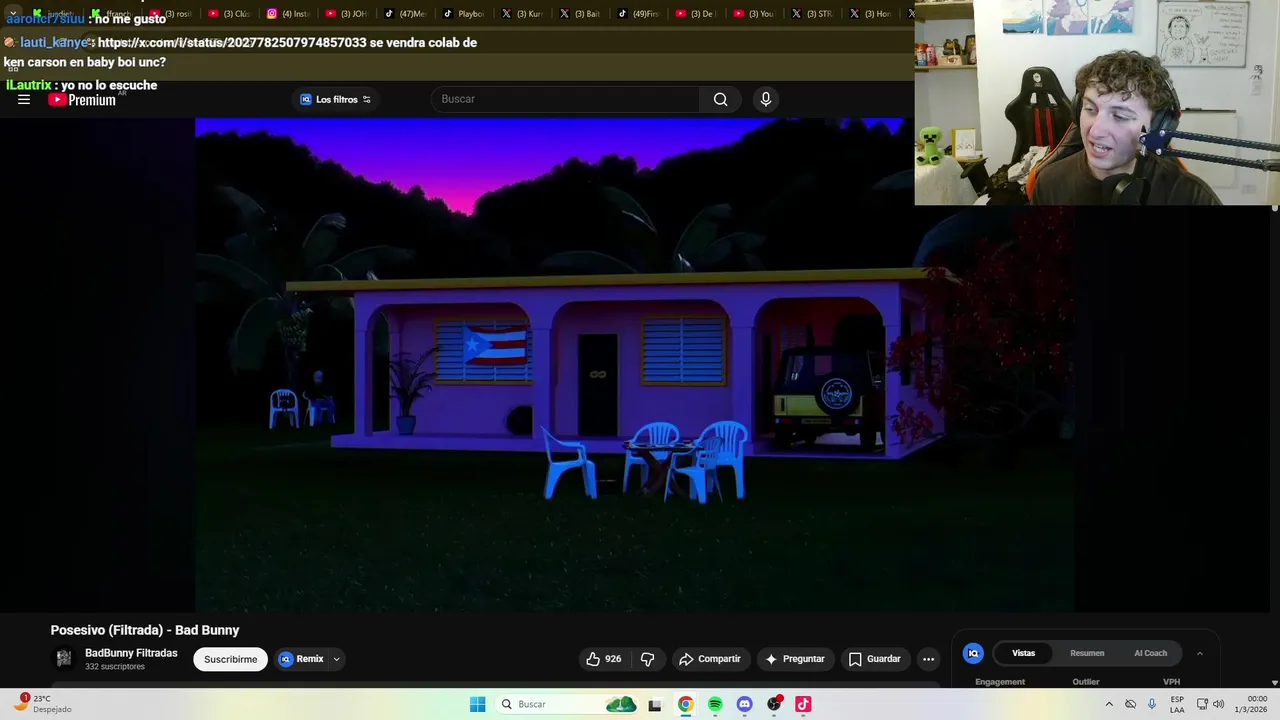Open BadBunny Filtradas channel avatar
This screenshot has width=1280, height=720.
64,658
